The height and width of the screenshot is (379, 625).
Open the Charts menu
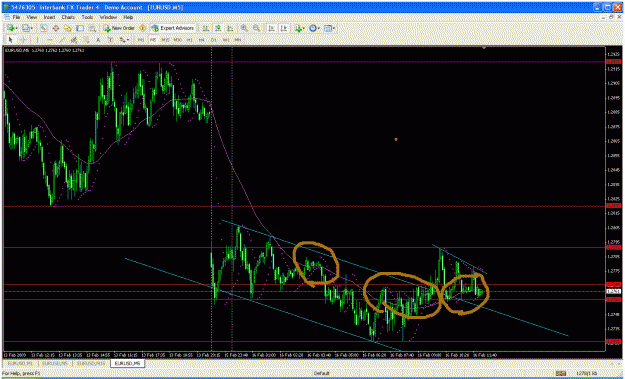click(69, 17)
